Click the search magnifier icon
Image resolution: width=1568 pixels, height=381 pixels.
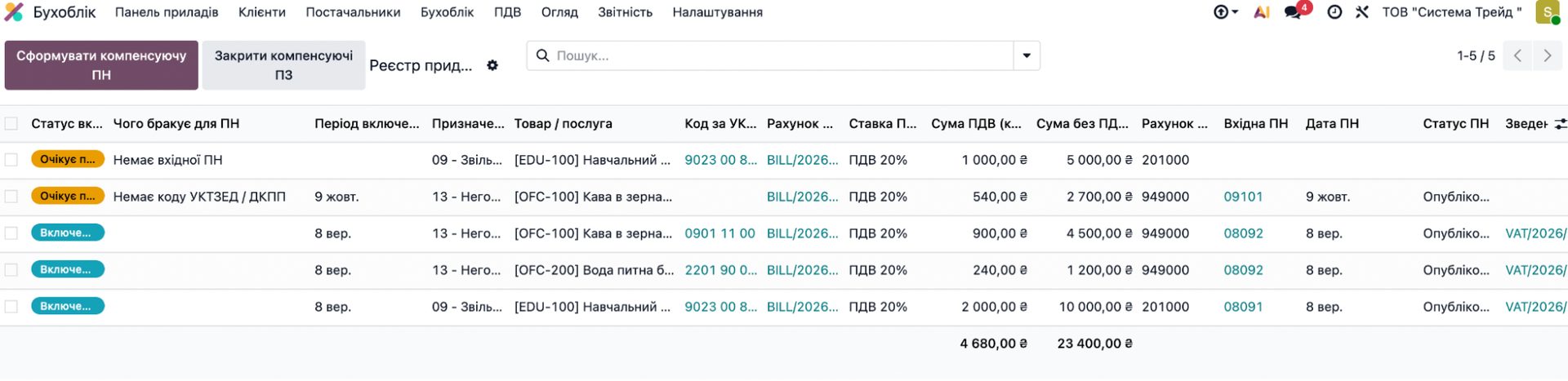[x=542, y=55]
